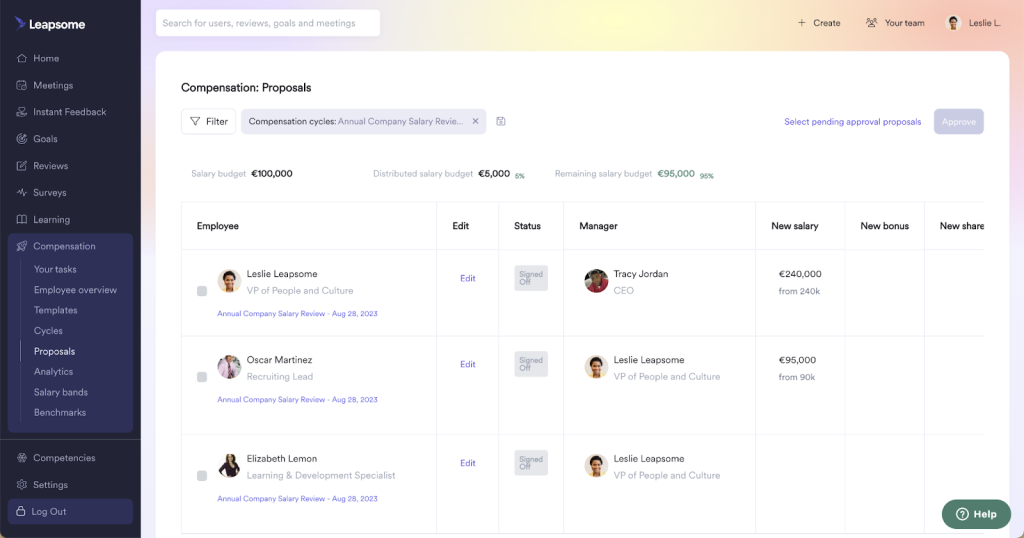Click Edit for Oscar Martinez
This screenshot has width=1024, height=538.
(x=467, y=365)
